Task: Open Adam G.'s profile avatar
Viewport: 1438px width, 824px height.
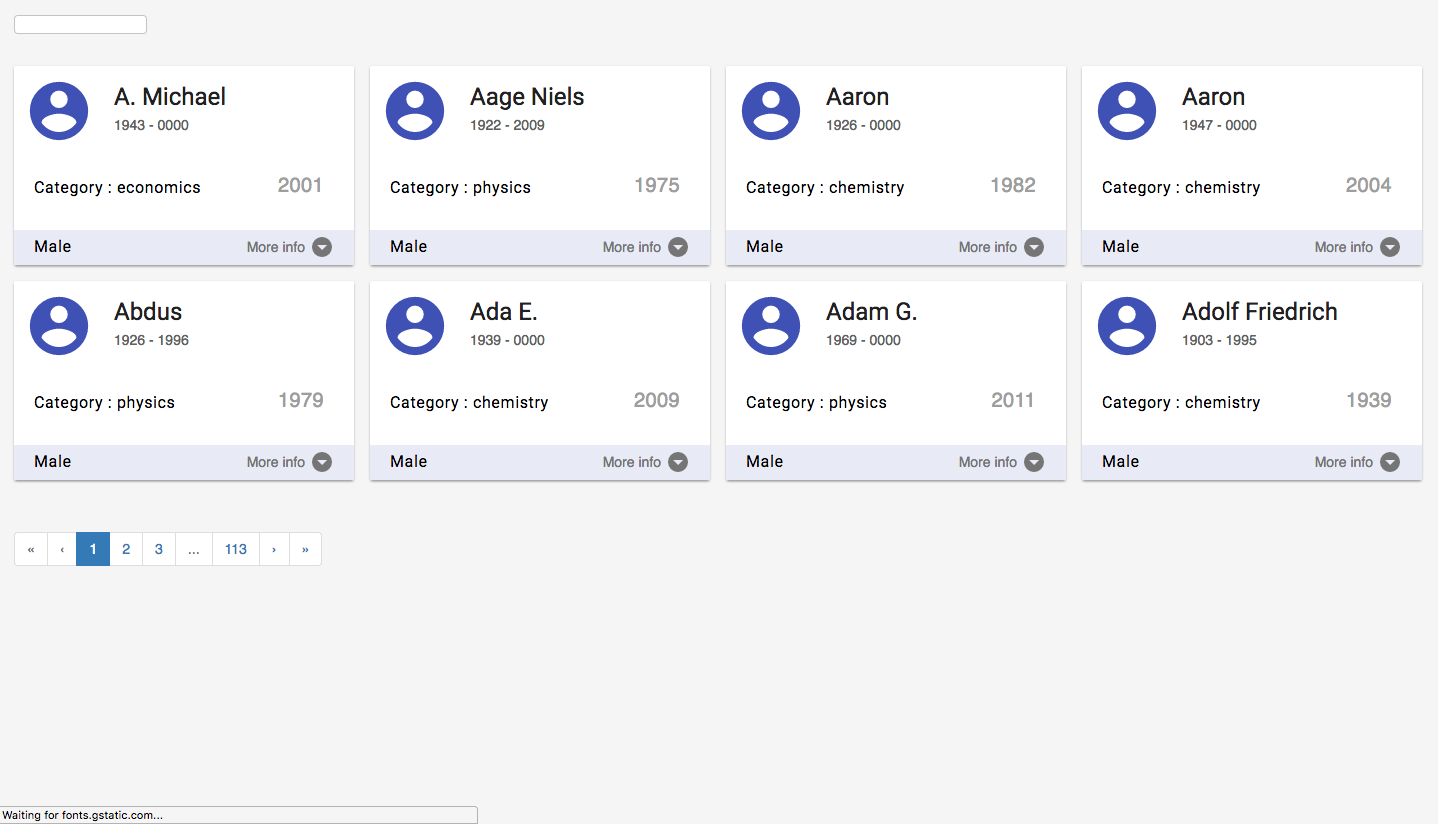Action: coord(771,326)
